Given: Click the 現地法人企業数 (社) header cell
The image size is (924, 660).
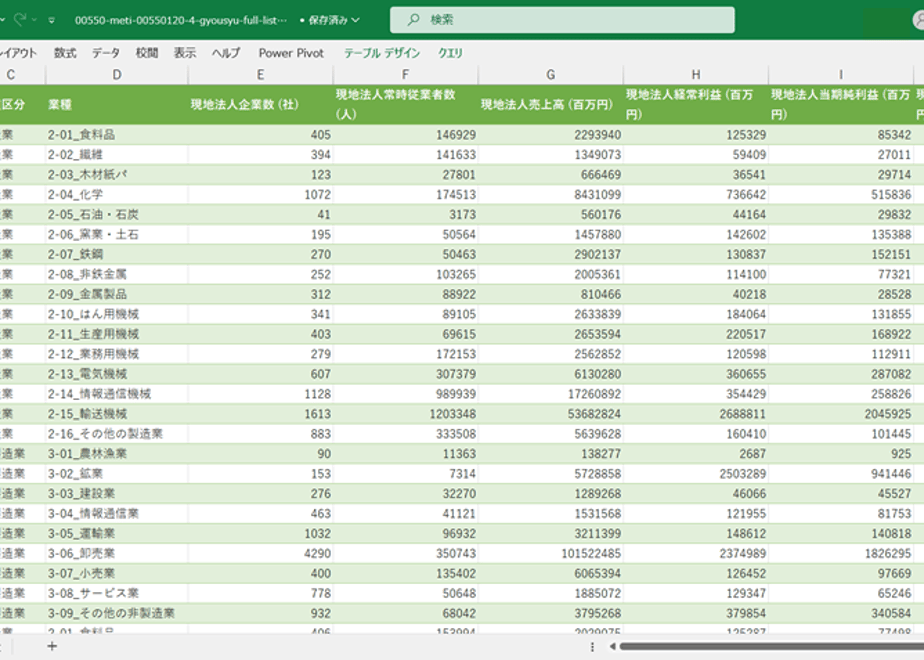Looking at the screenshot, I should (260, 104).
